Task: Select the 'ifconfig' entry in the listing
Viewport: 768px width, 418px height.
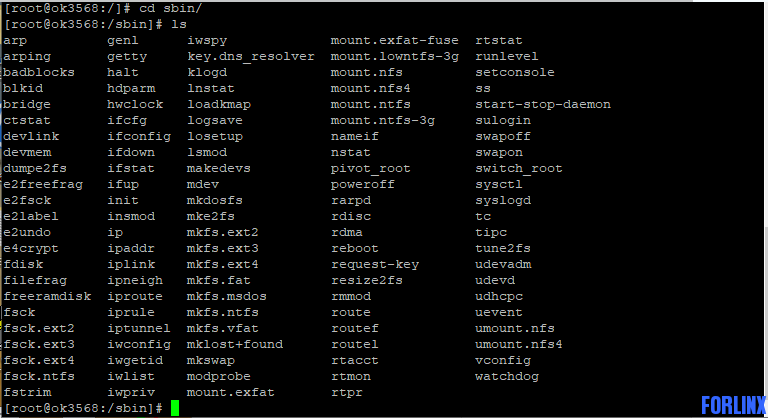Action: click(139, 136)
